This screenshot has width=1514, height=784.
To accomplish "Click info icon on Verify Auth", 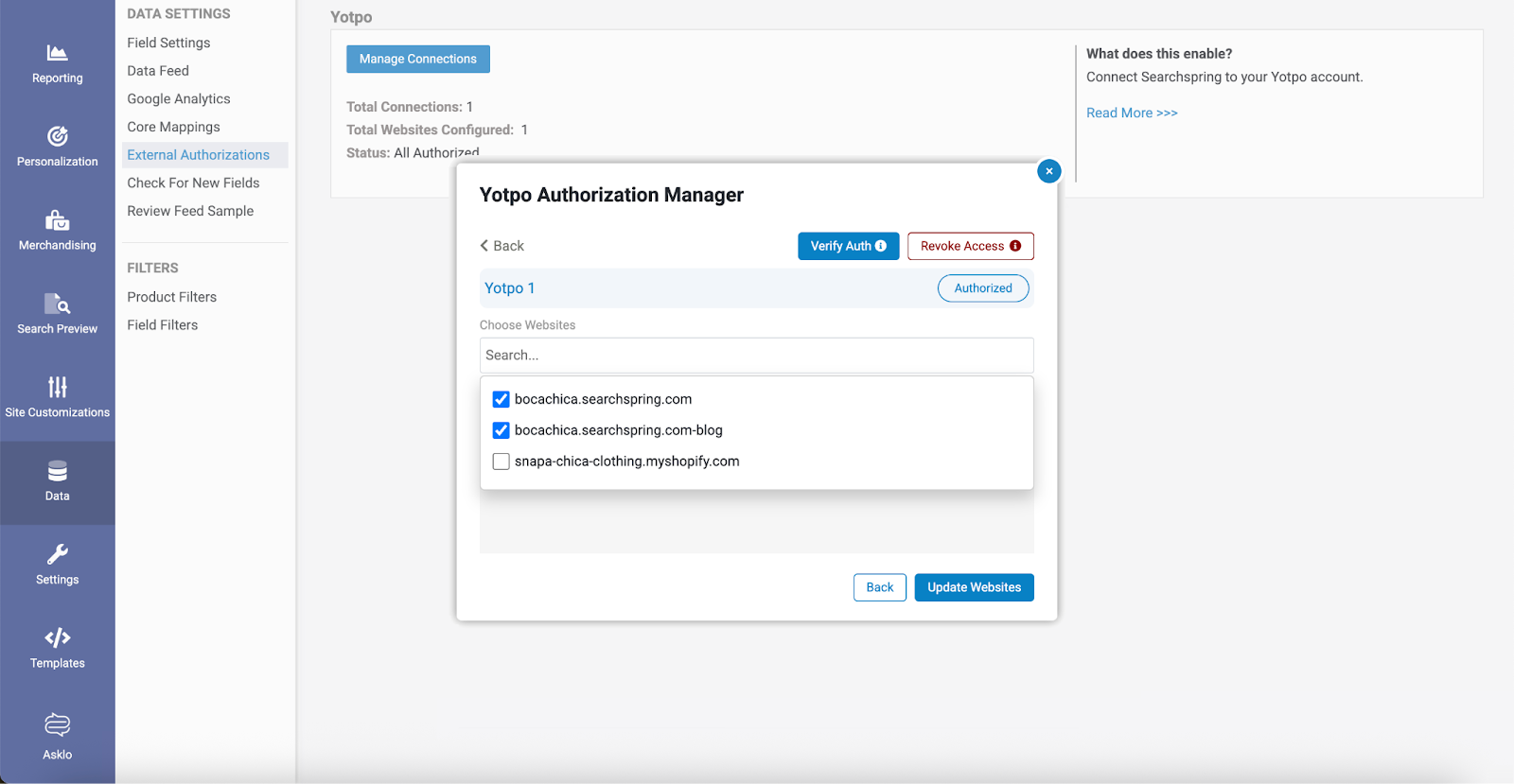I will coord(881,246).
